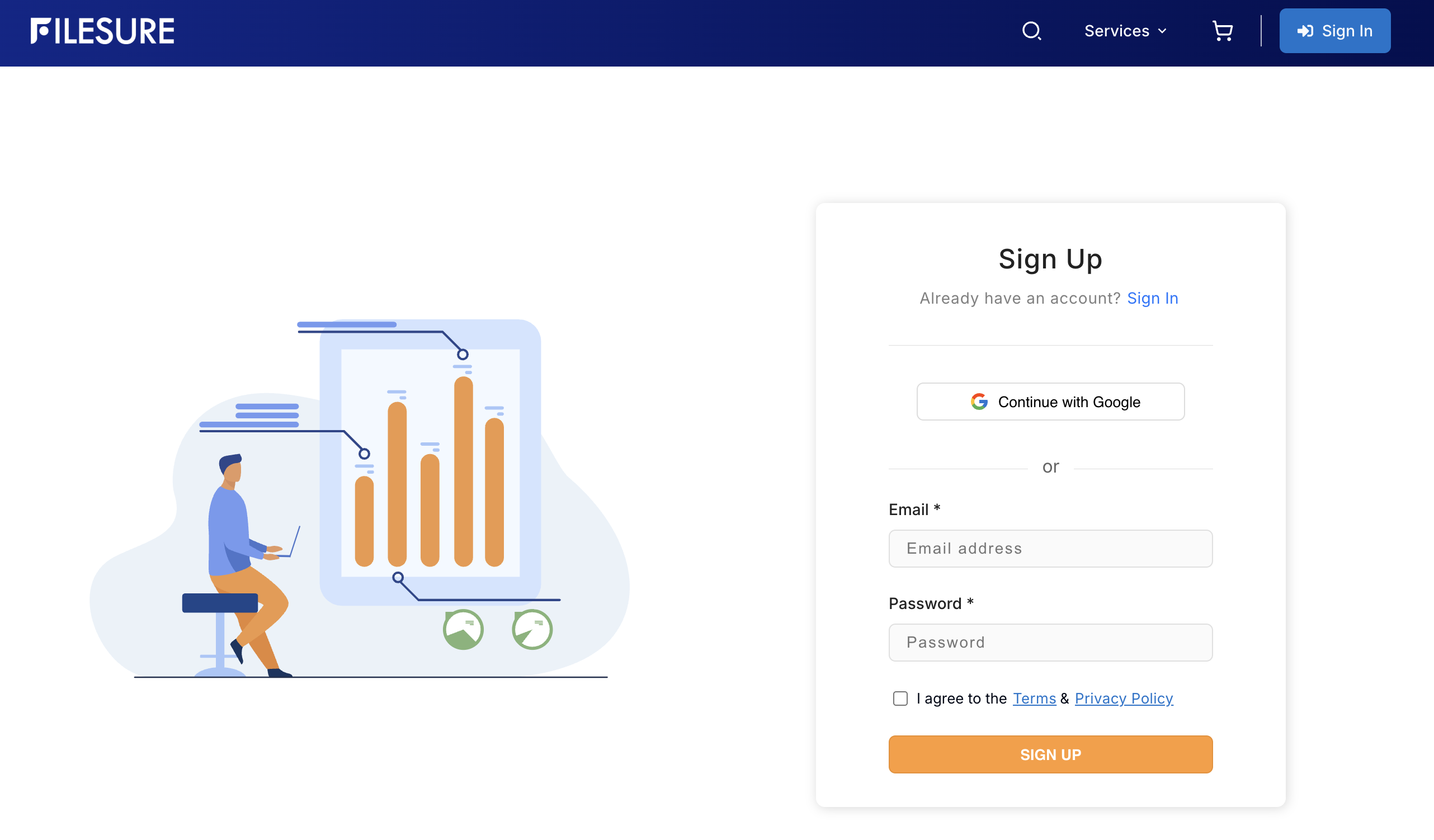This screenshot has height=840, width=1434.
Task: Focus the Password input field
Action: [1050, 643]
